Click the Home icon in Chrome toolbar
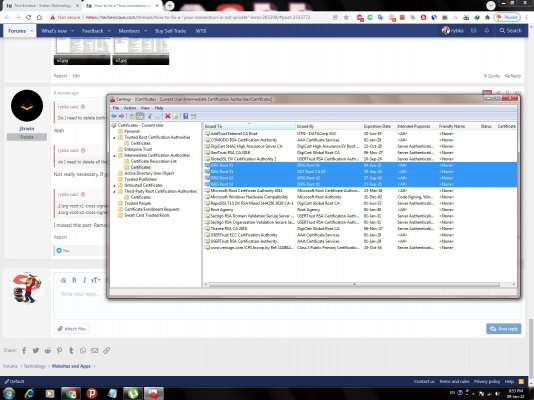Viewport: 534px width, 400px height. click(40, 17)
